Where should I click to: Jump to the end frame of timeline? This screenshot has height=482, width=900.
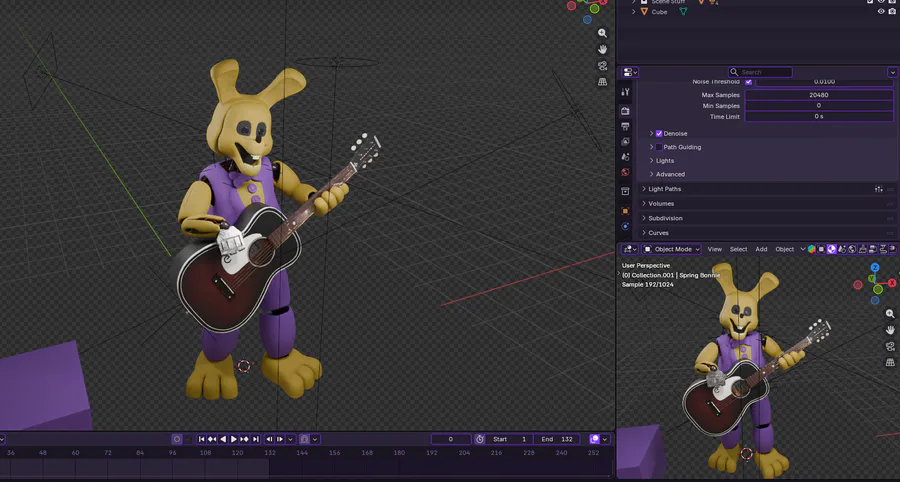pyautogui.click(x=255, y=439)
